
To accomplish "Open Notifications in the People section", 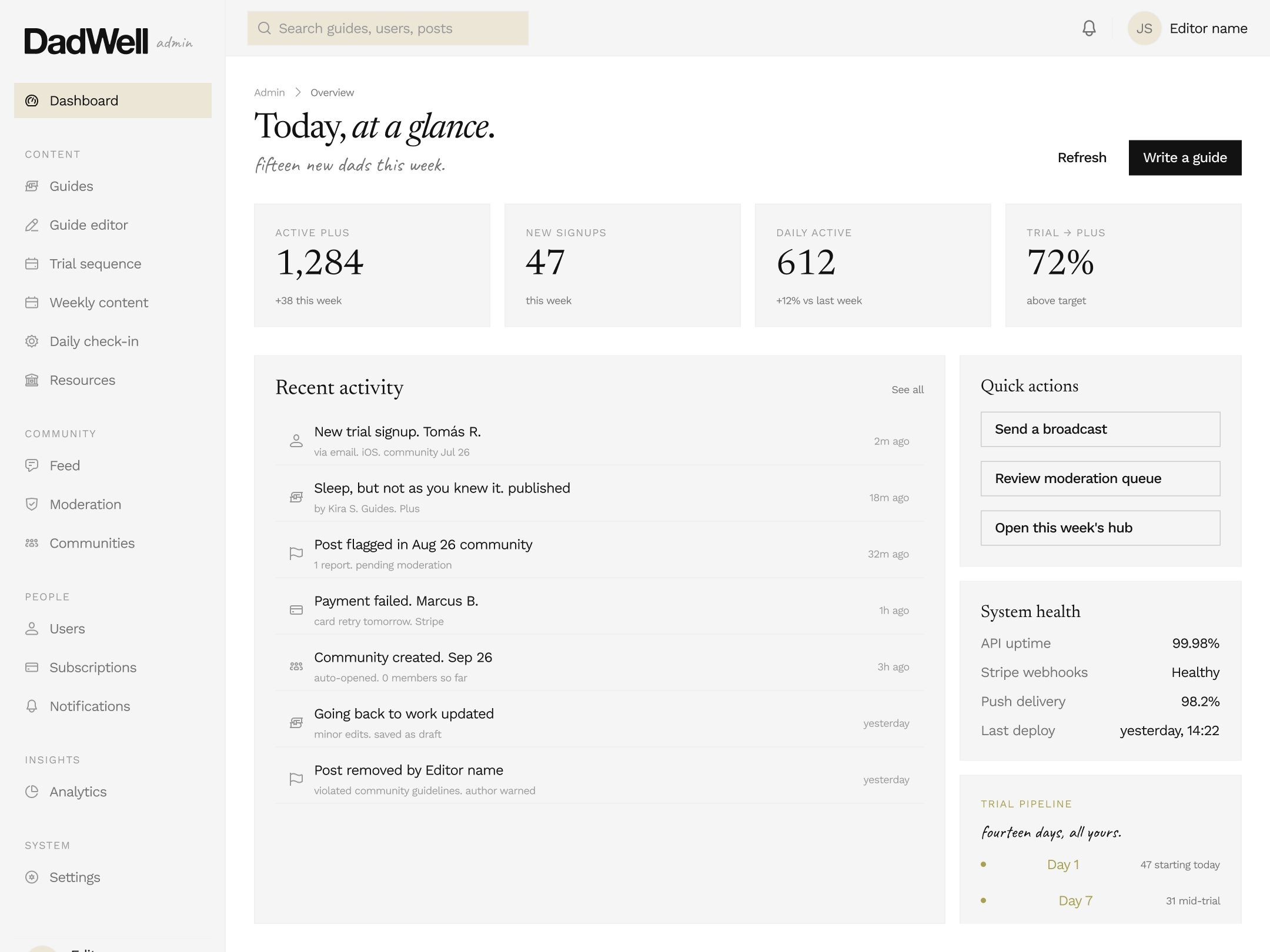I will tap(113, 706).
